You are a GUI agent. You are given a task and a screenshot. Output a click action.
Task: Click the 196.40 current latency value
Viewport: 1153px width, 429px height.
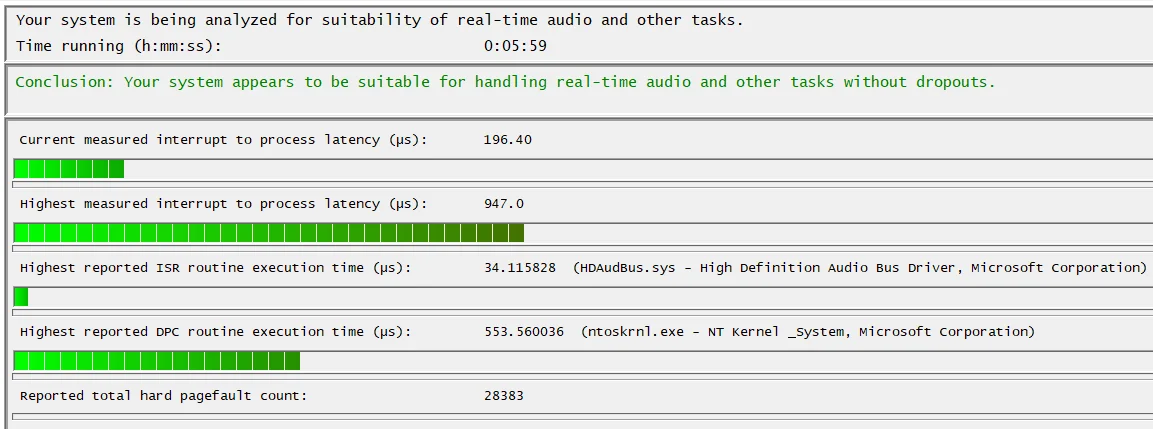click(507, 139)
